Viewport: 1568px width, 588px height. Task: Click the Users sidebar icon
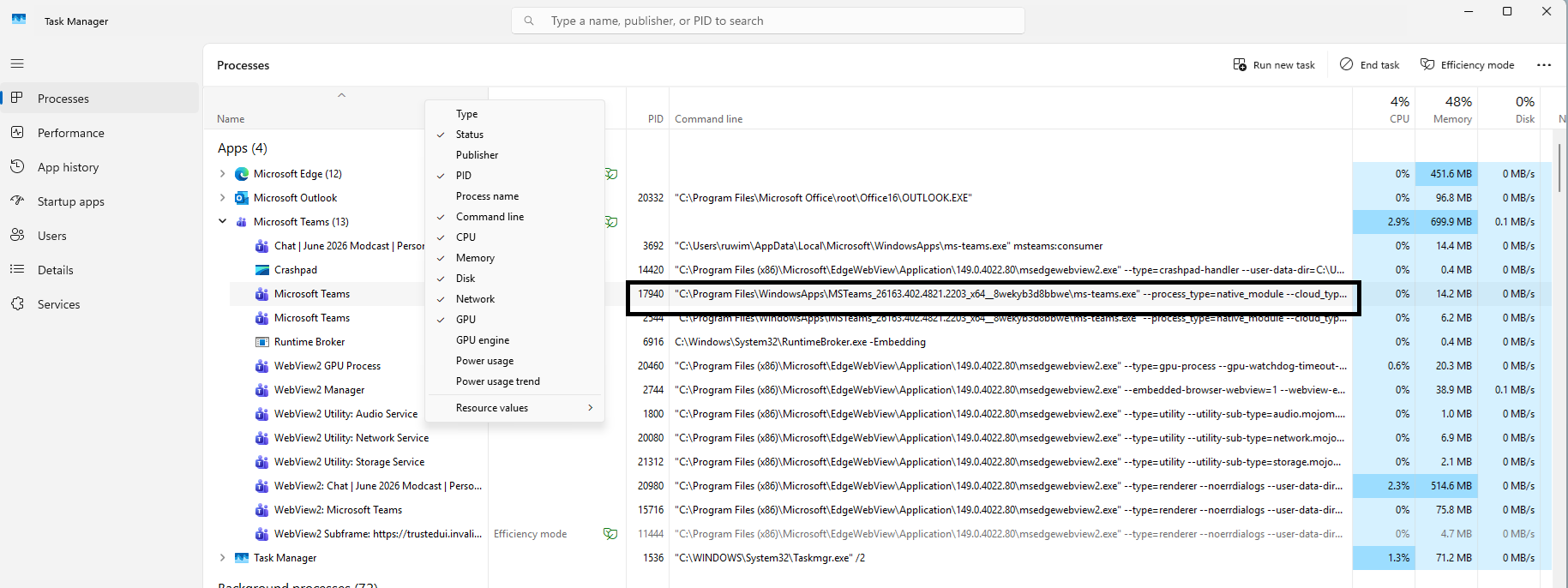pyautogui.click(x=17, y=235)
